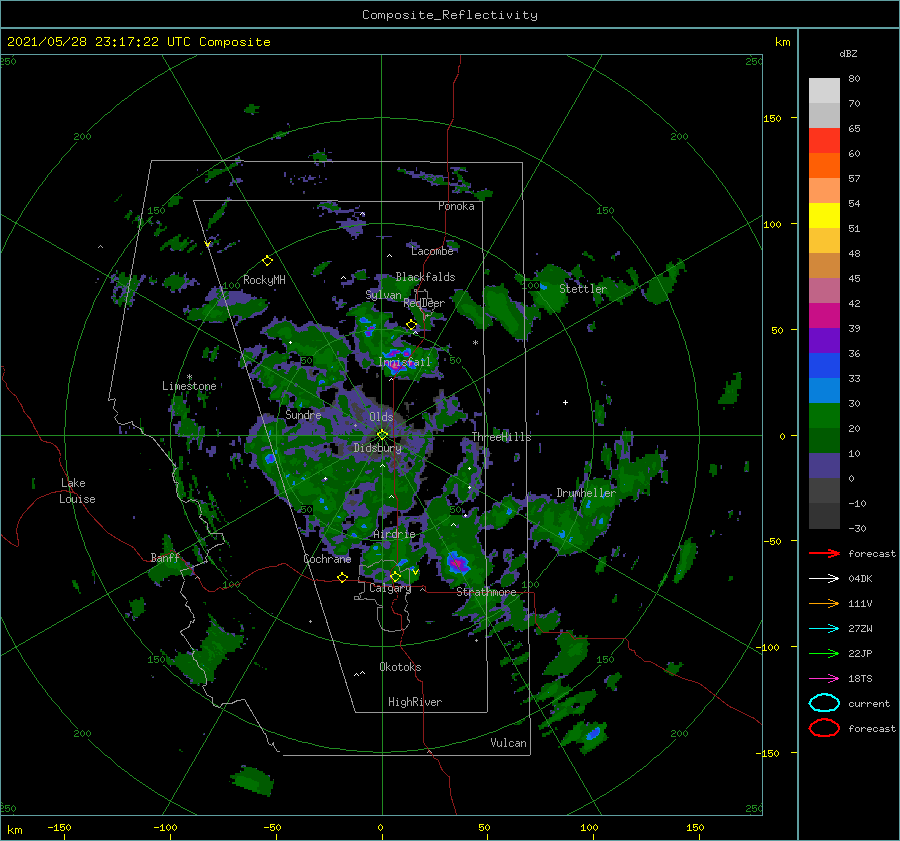
Task: Click the light gray 80-70 dBZ swatch
Action: pos(824,90)
